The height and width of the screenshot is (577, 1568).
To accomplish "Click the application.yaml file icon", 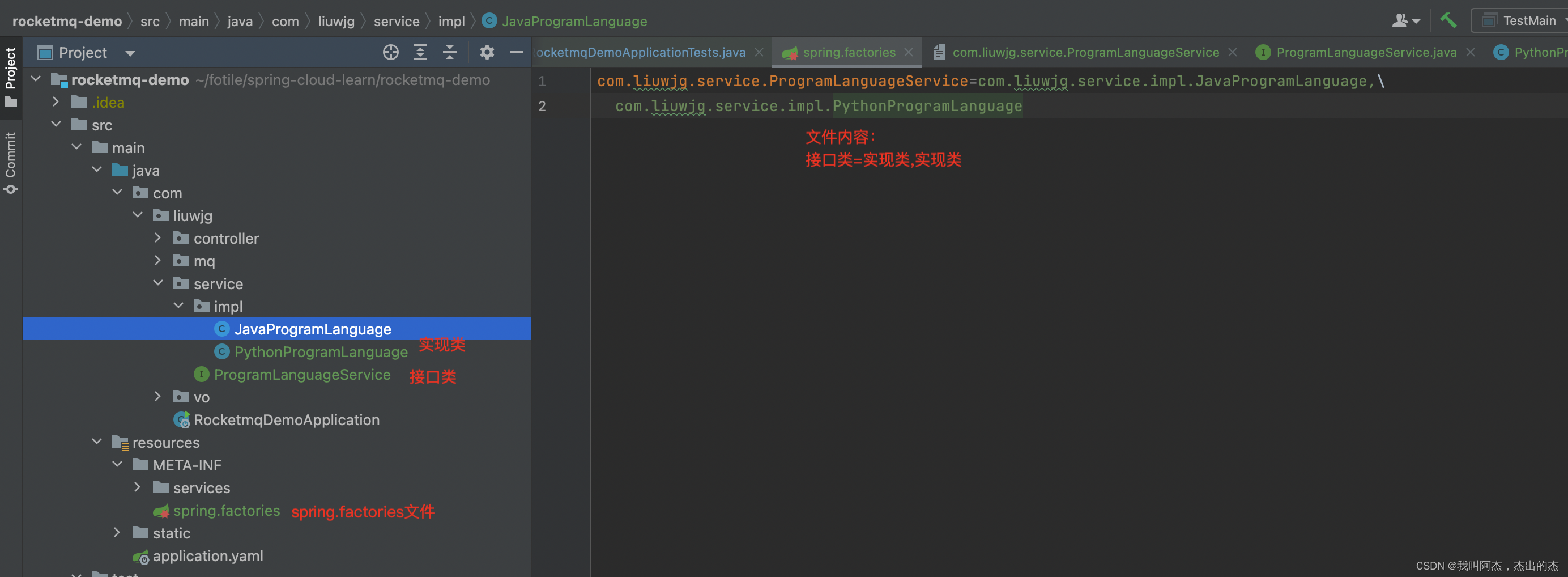I will pyautogui.click(x=140, y=556).
